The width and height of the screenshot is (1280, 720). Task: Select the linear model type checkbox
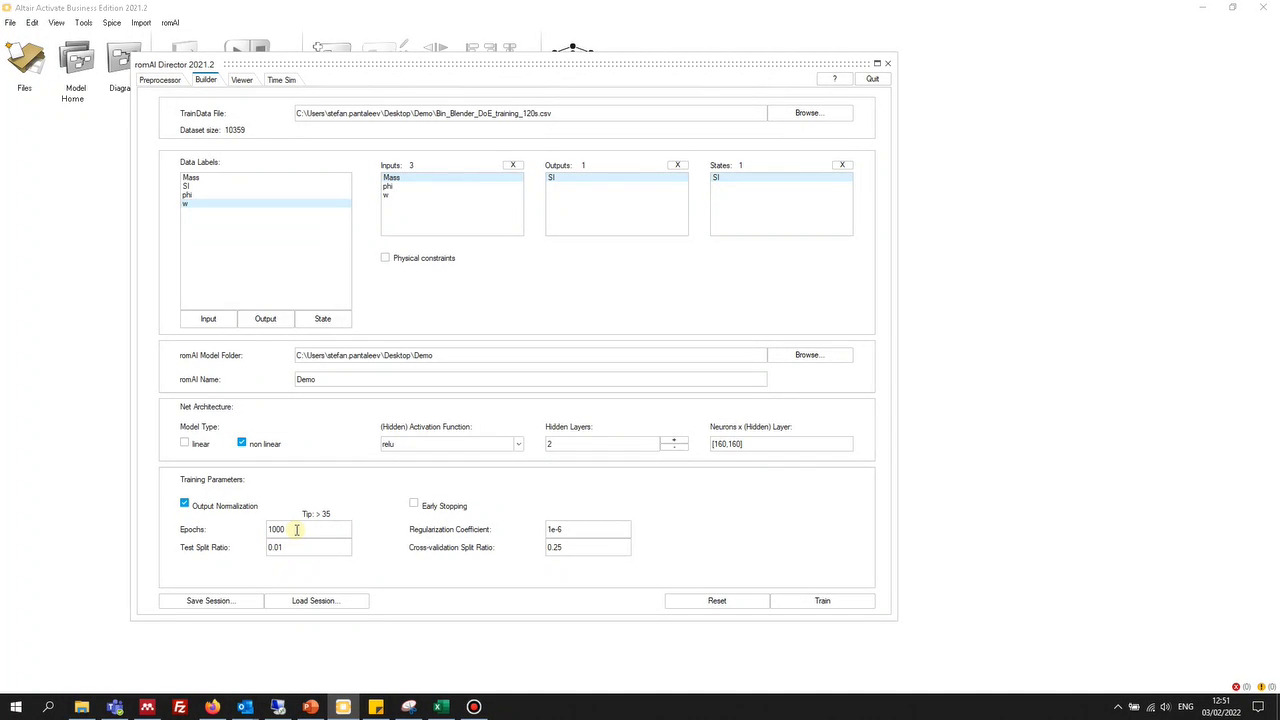pyautogui.click(x=185, y=442)
